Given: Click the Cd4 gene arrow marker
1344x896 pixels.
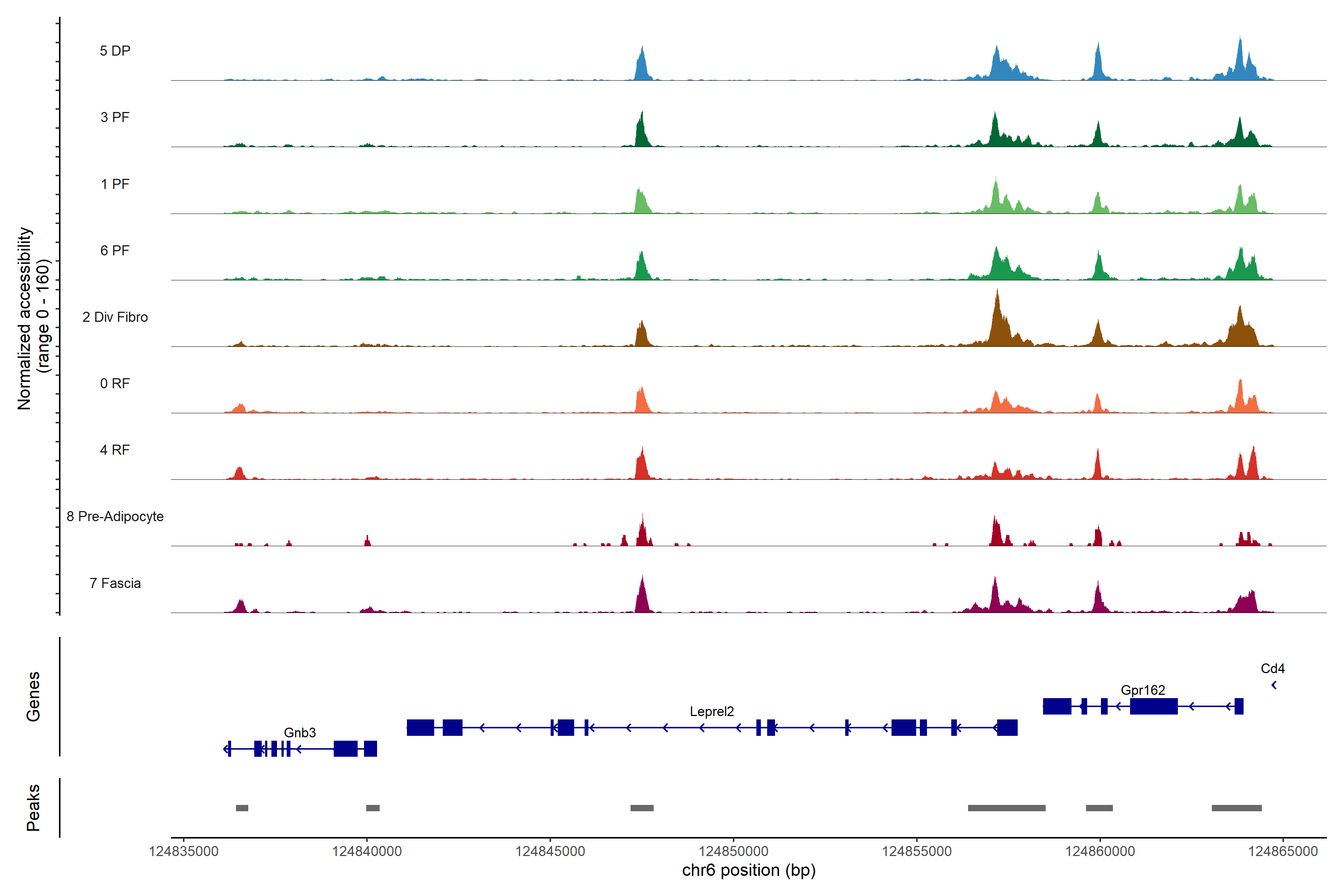Looking at the screenshot, I should (x=1274, y=685).
